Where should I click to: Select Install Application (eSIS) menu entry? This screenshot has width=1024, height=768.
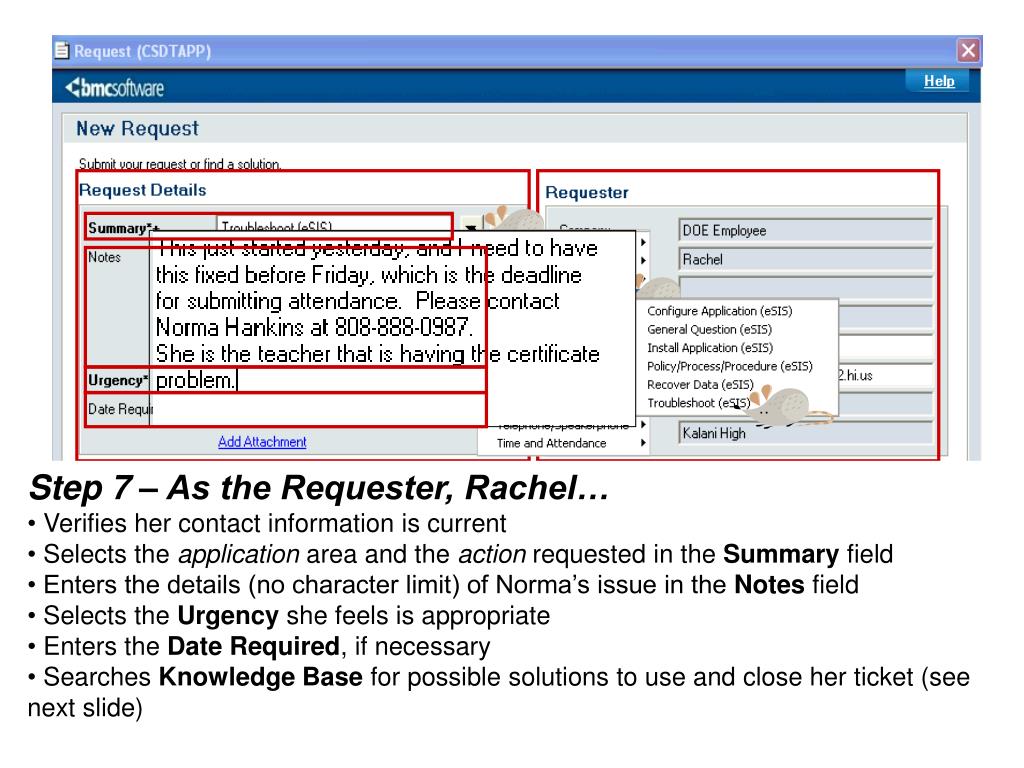710,347
